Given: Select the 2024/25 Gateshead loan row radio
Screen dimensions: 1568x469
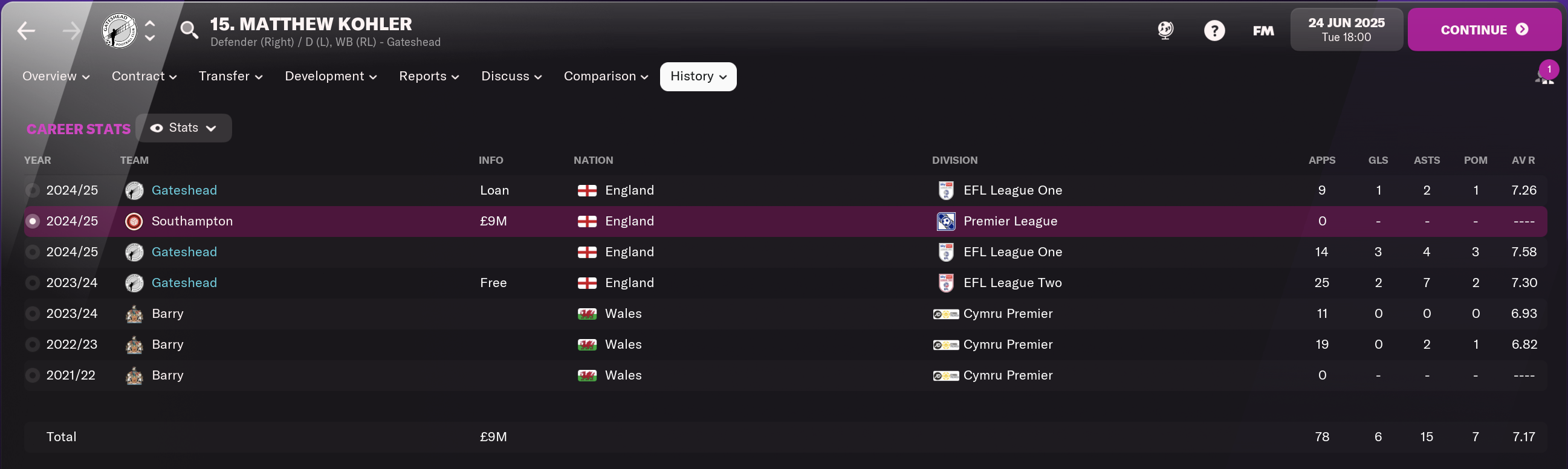Looking at the screenshot, I should [x=33, y=190].
